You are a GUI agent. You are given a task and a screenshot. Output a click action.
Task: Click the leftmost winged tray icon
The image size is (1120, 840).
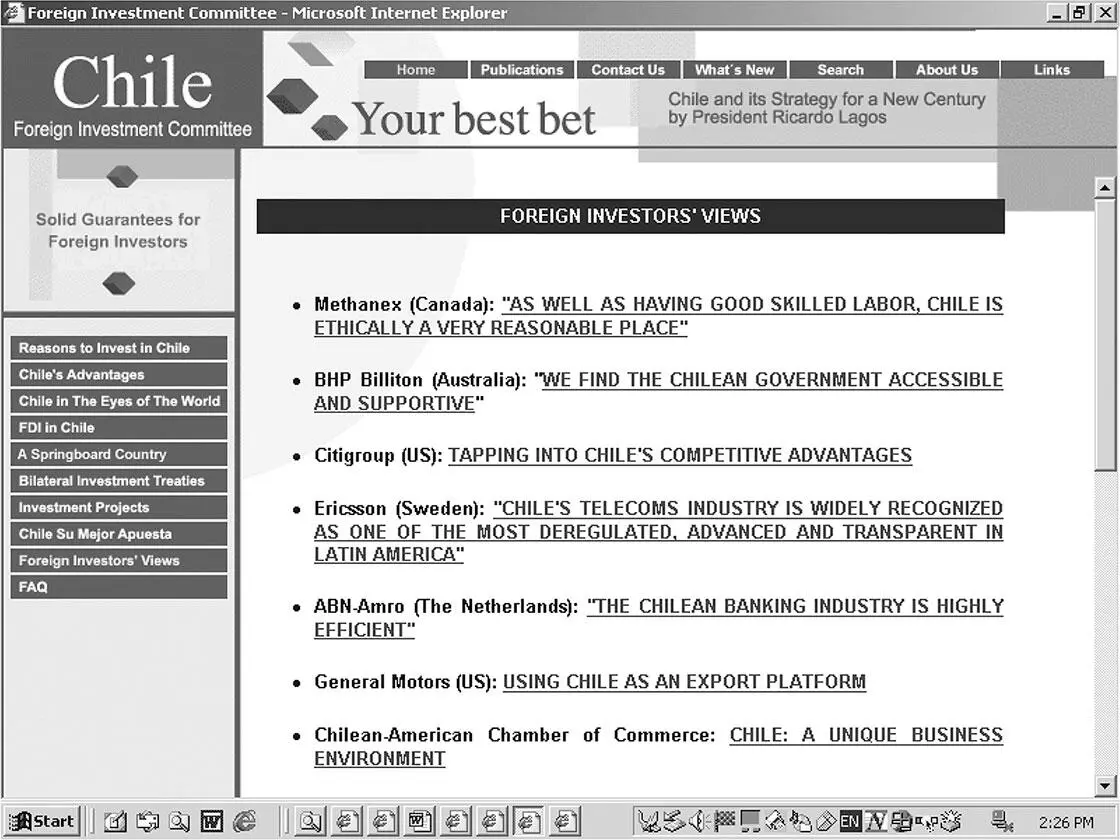[x=649, y=822]
